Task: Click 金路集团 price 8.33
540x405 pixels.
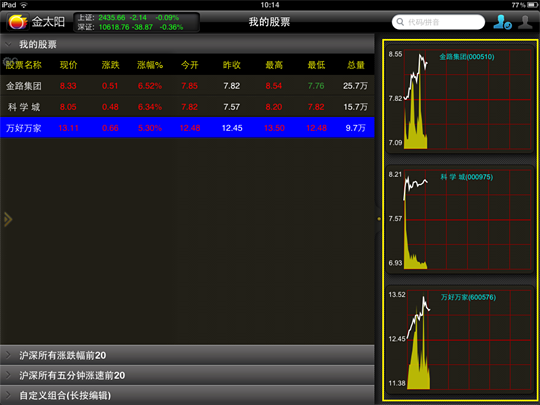Action: click(x=68, y=86)
